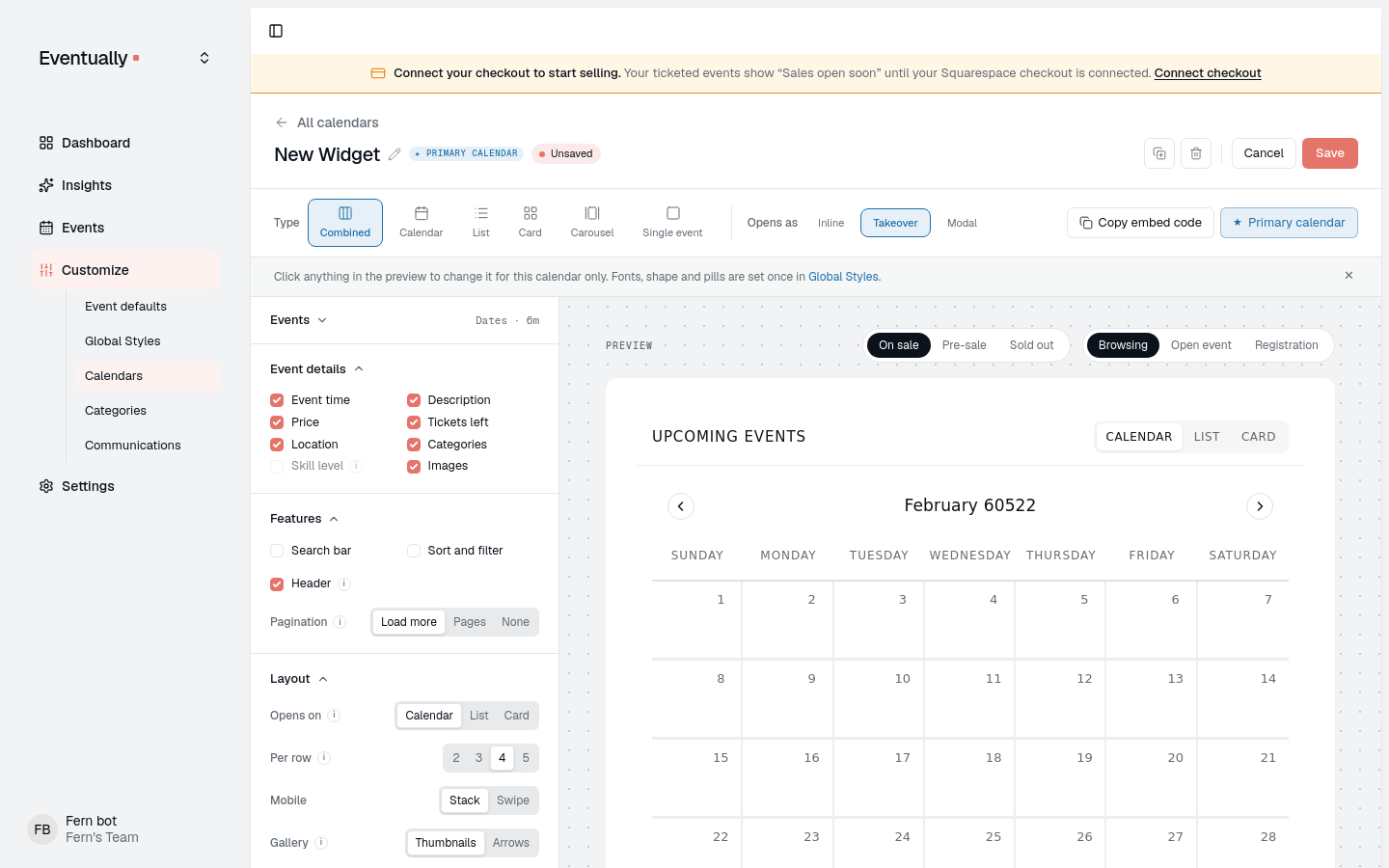Collapse the Event details section
Image resolution: width=1389 pixels, height=868 pixels.
coord(316,369)
